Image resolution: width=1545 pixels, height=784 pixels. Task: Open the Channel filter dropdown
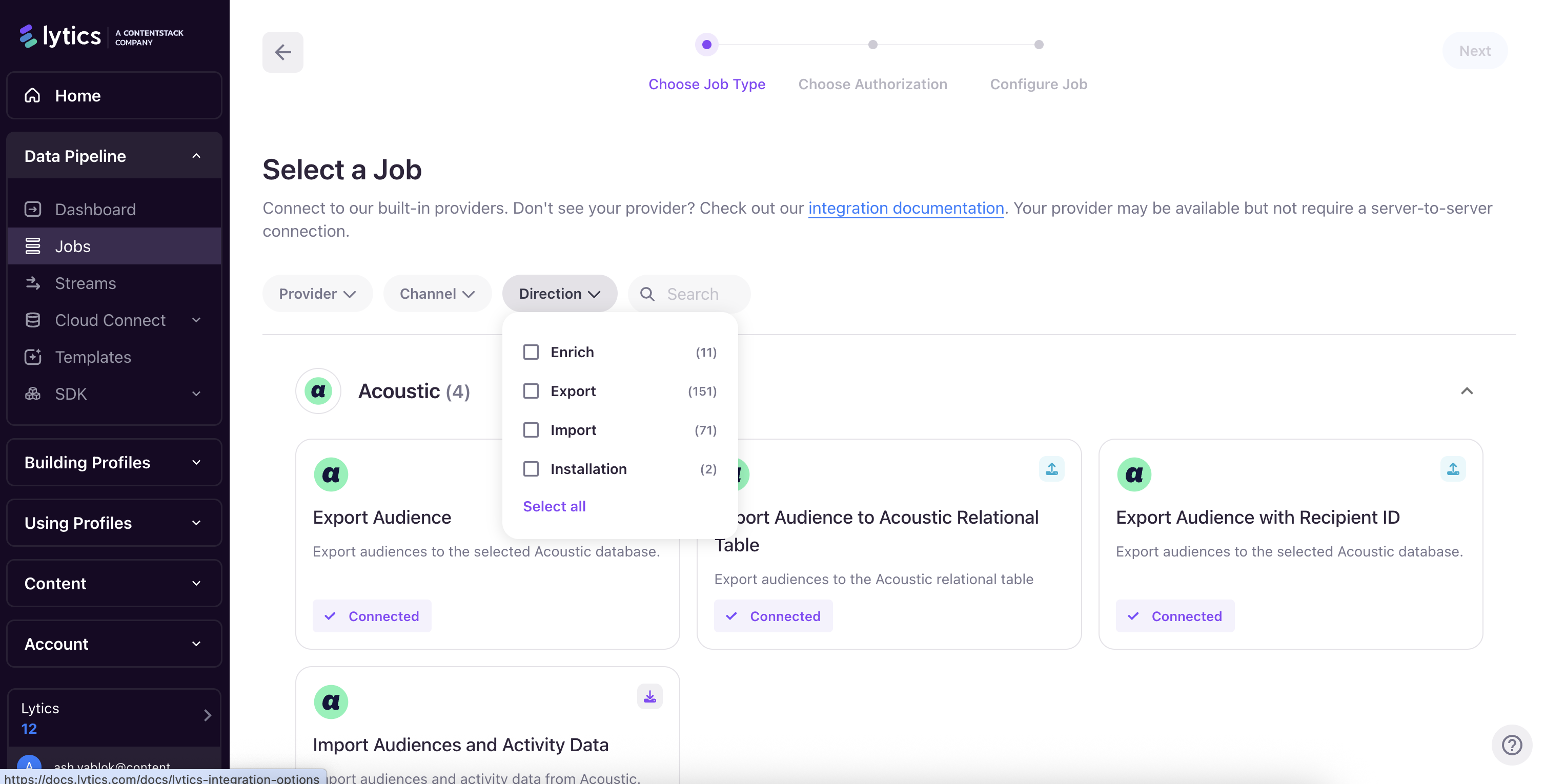(x=437, y=294)
